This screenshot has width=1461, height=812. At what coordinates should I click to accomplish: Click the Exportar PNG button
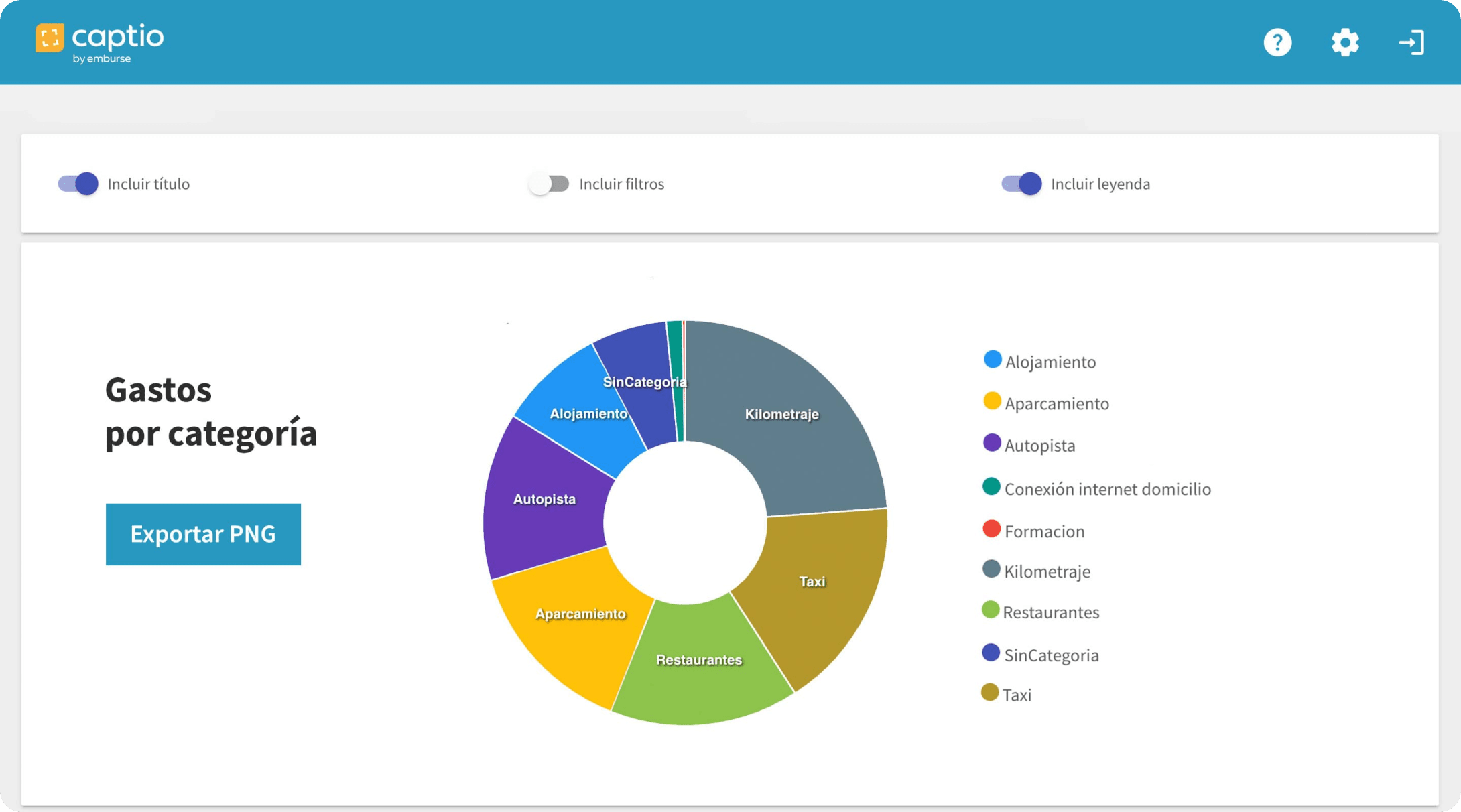203,534
